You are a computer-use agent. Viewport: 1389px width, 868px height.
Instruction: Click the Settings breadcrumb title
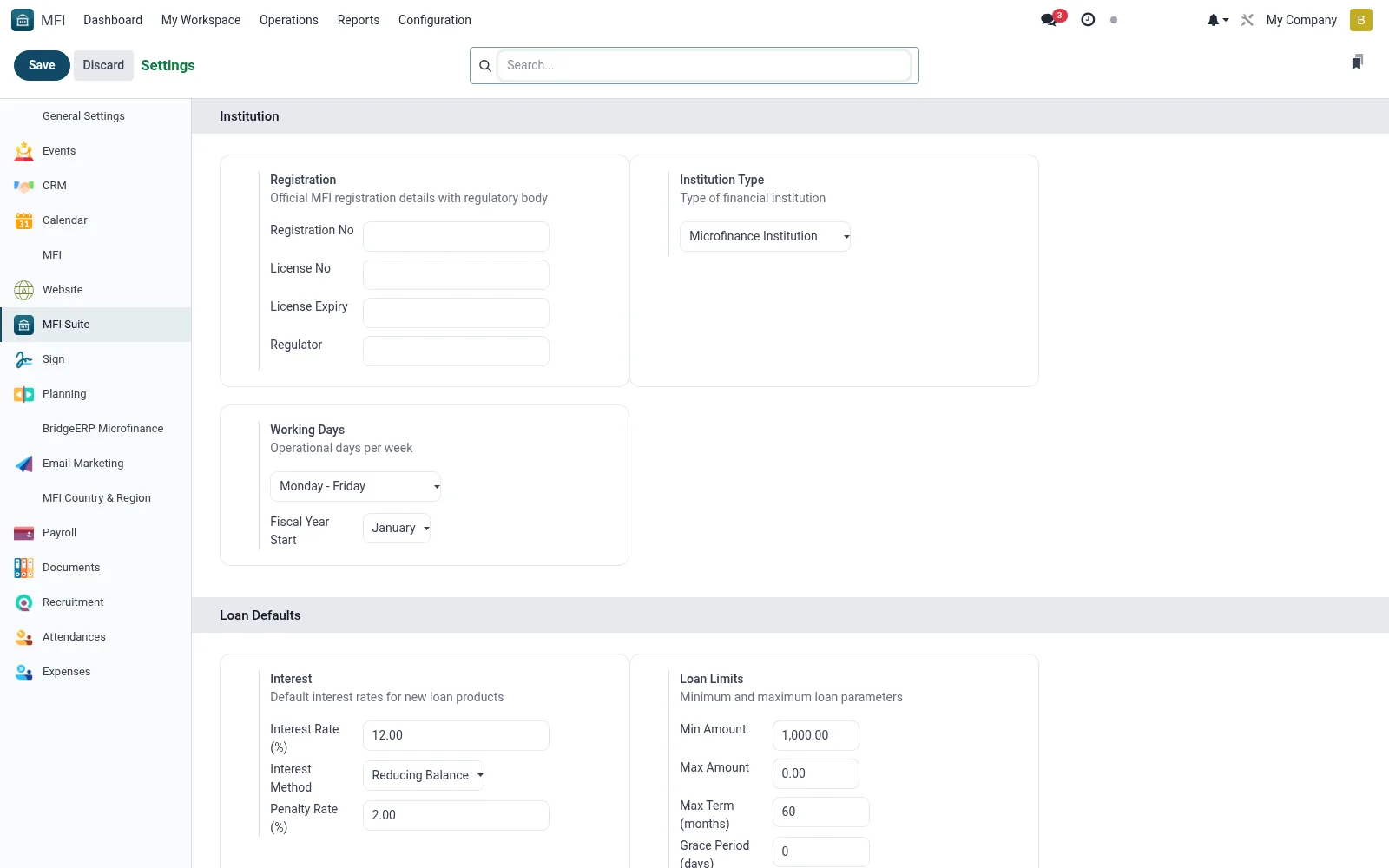coord(168,65)
